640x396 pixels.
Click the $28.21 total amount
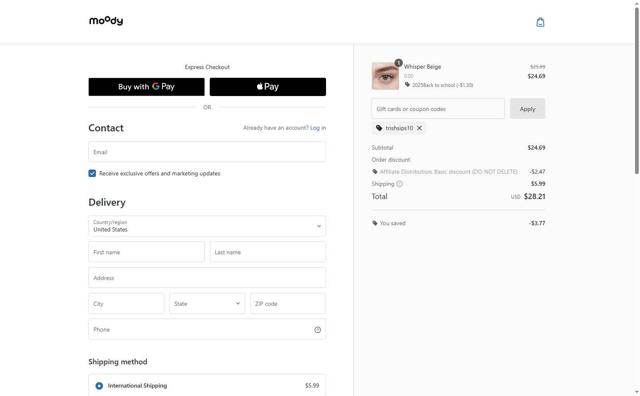coord(535,196)
